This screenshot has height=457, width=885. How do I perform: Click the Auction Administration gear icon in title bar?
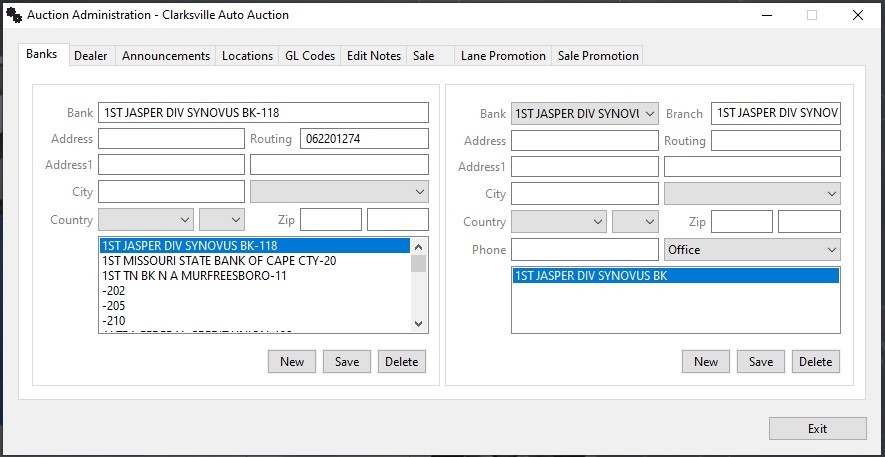click(14, 15)
